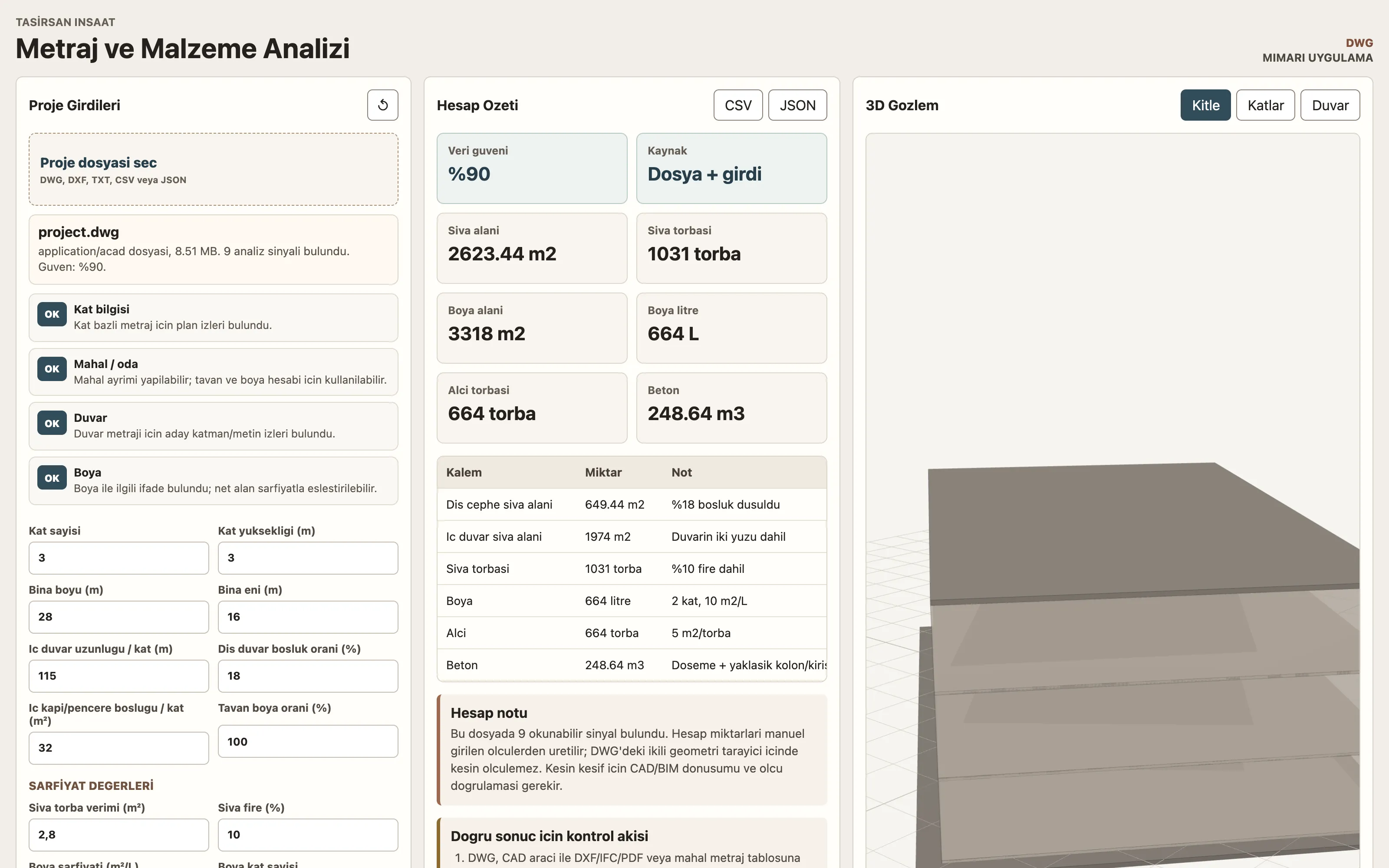Select the Dis cephe siva alani row label
Viewport: 1389px width, 868px height.
point(499,505)
